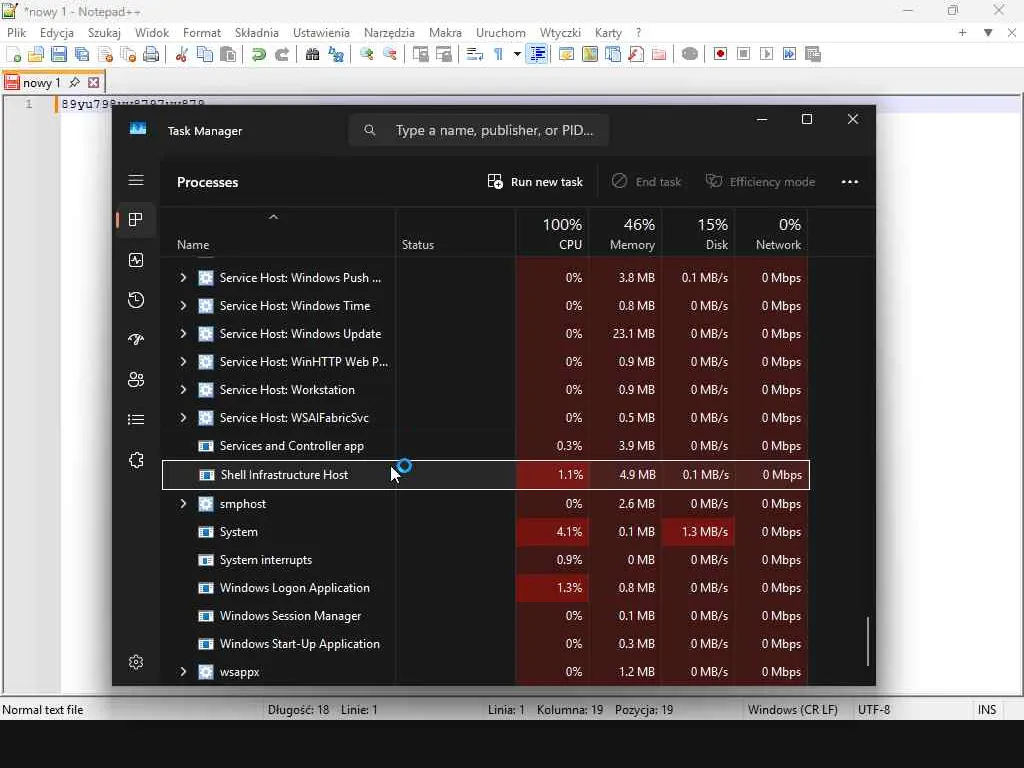Image resolution: width=1024 pixels, height=768 pixels.
Task: Expand Service Host: Windows Time row
Action: pyautogui.click(x=183, y=306)
